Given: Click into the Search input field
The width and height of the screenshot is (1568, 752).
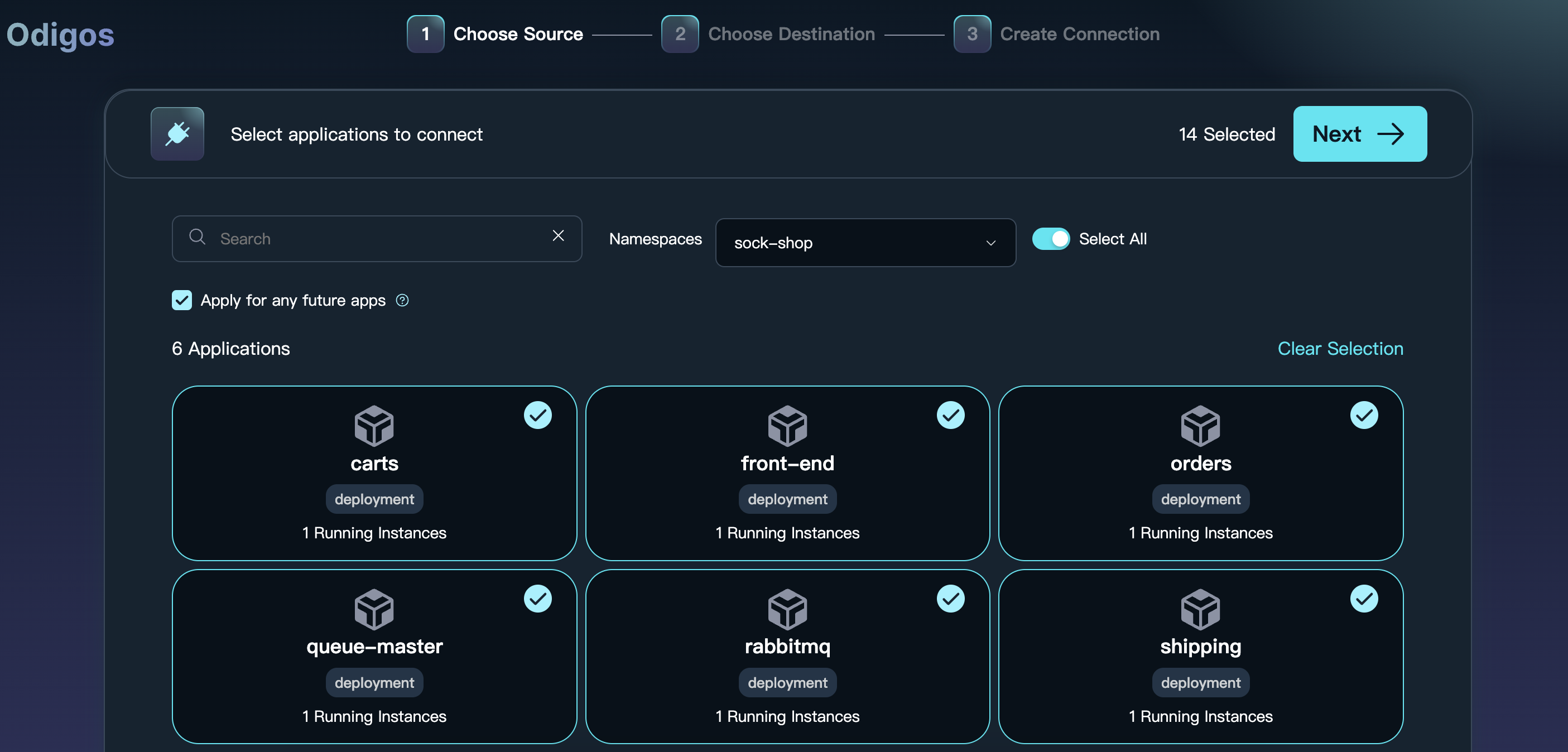Looking at the screenshot, I should 377,239.
